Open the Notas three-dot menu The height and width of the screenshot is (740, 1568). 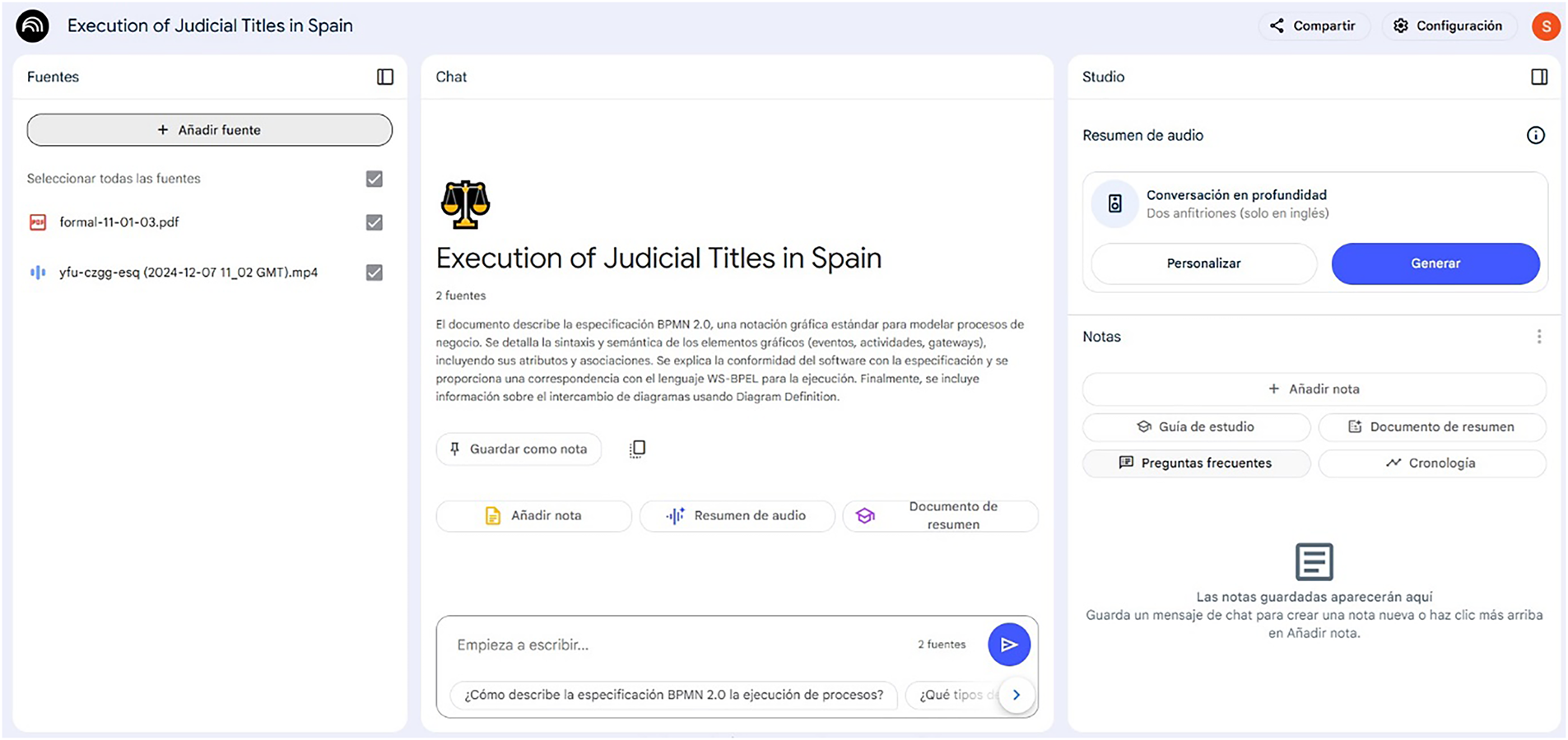(x=1538, y=337)
